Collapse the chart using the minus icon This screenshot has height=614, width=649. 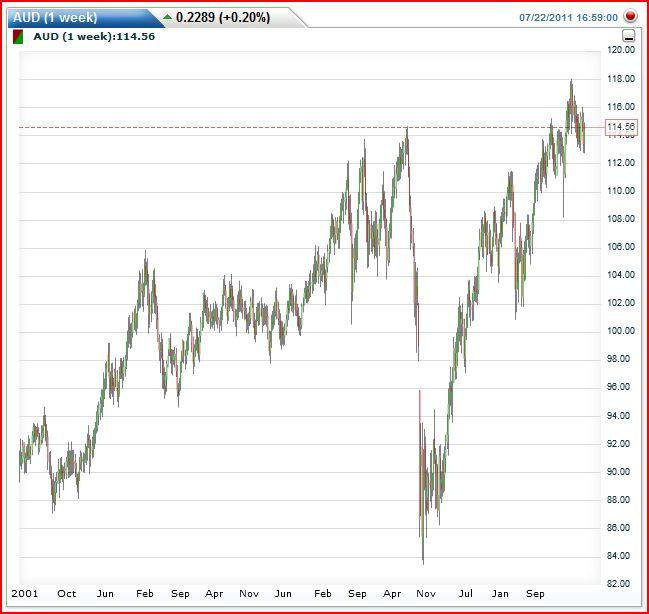[x=629, y=36]
